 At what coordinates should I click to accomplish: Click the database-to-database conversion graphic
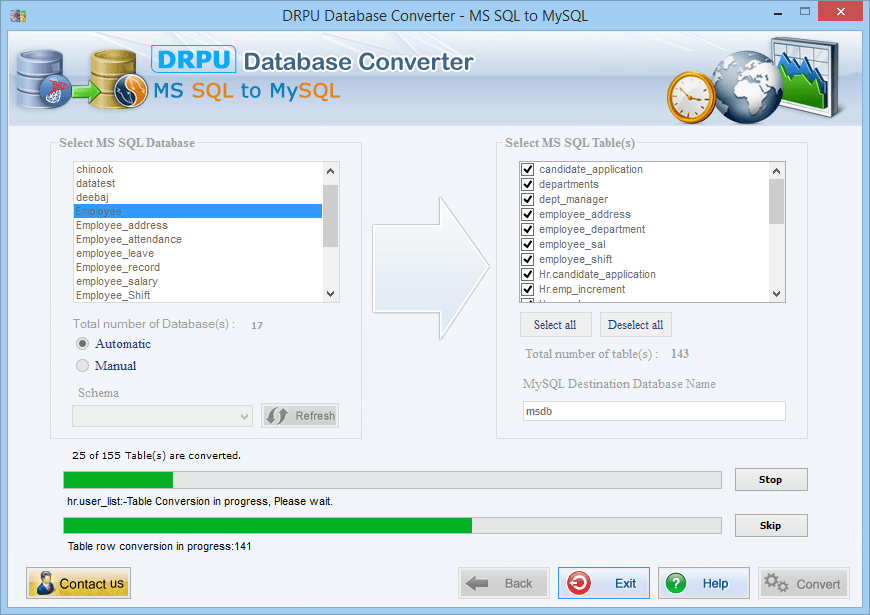click(82, 79)
